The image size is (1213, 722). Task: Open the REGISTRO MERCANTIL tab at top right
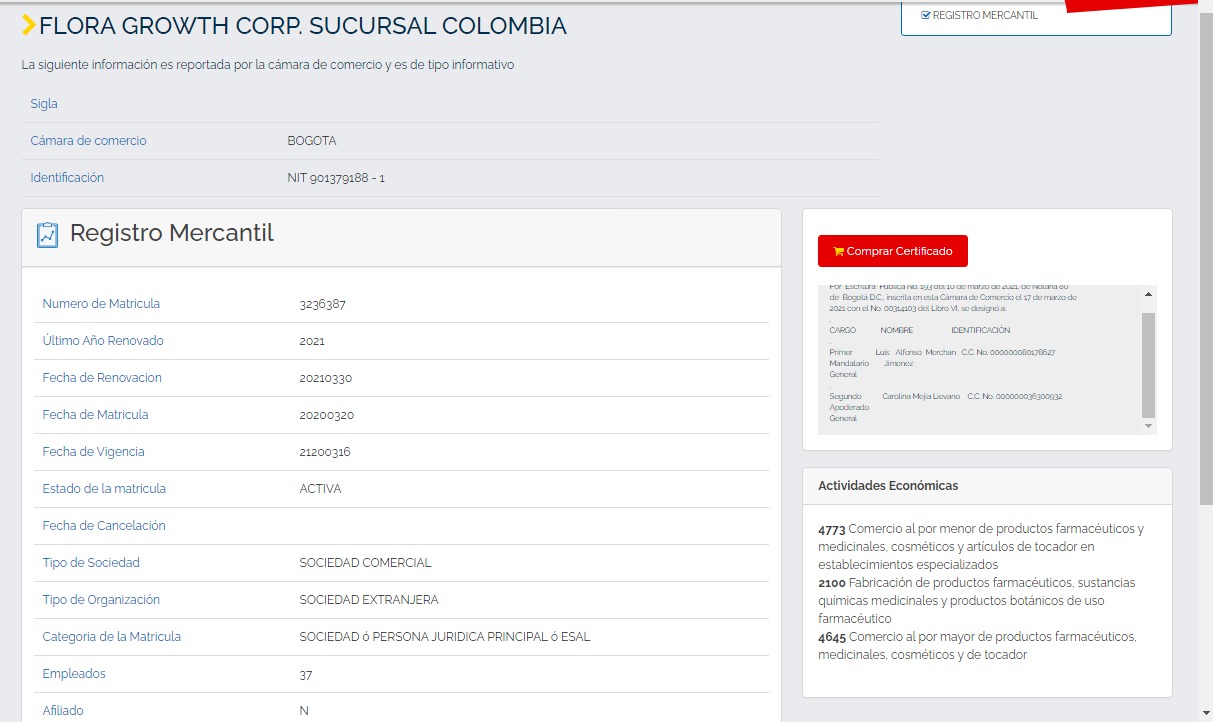point(1036,17)
